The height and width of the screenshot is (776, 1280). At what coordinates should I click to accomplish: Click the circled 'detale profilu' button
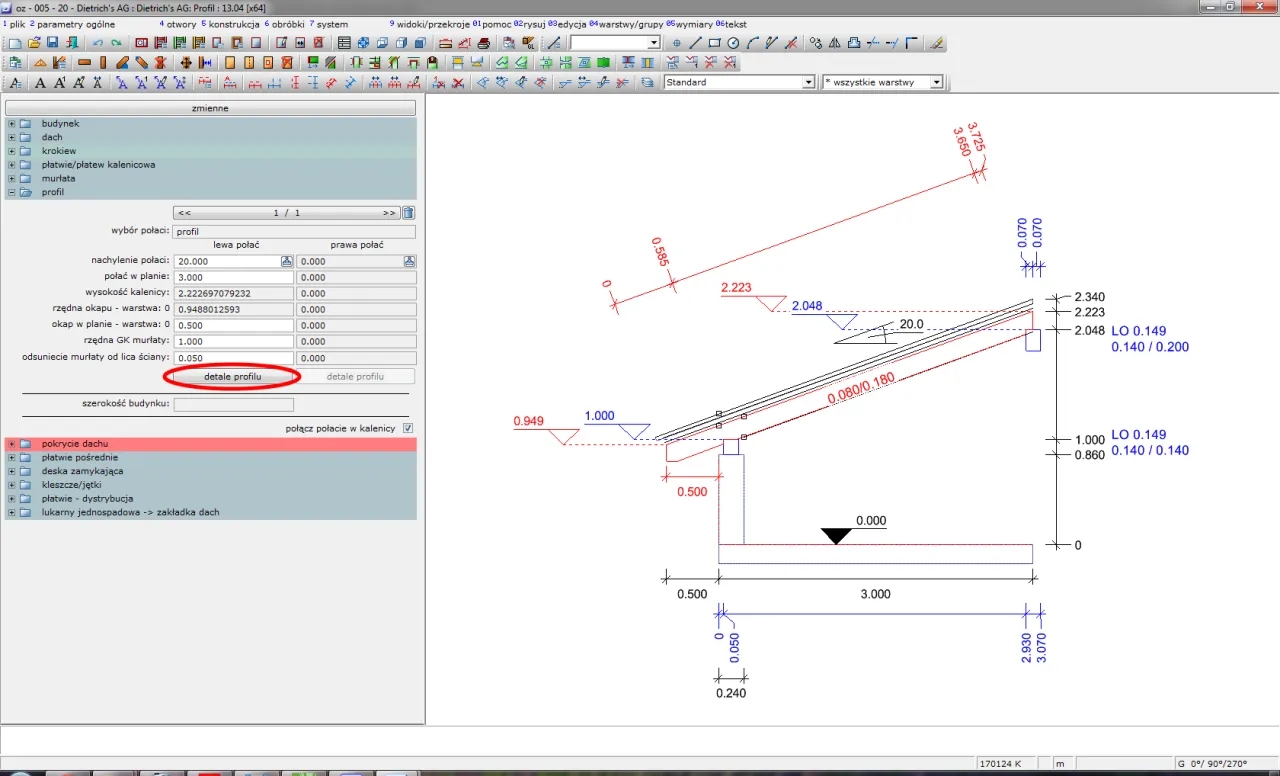click(232, 376)
